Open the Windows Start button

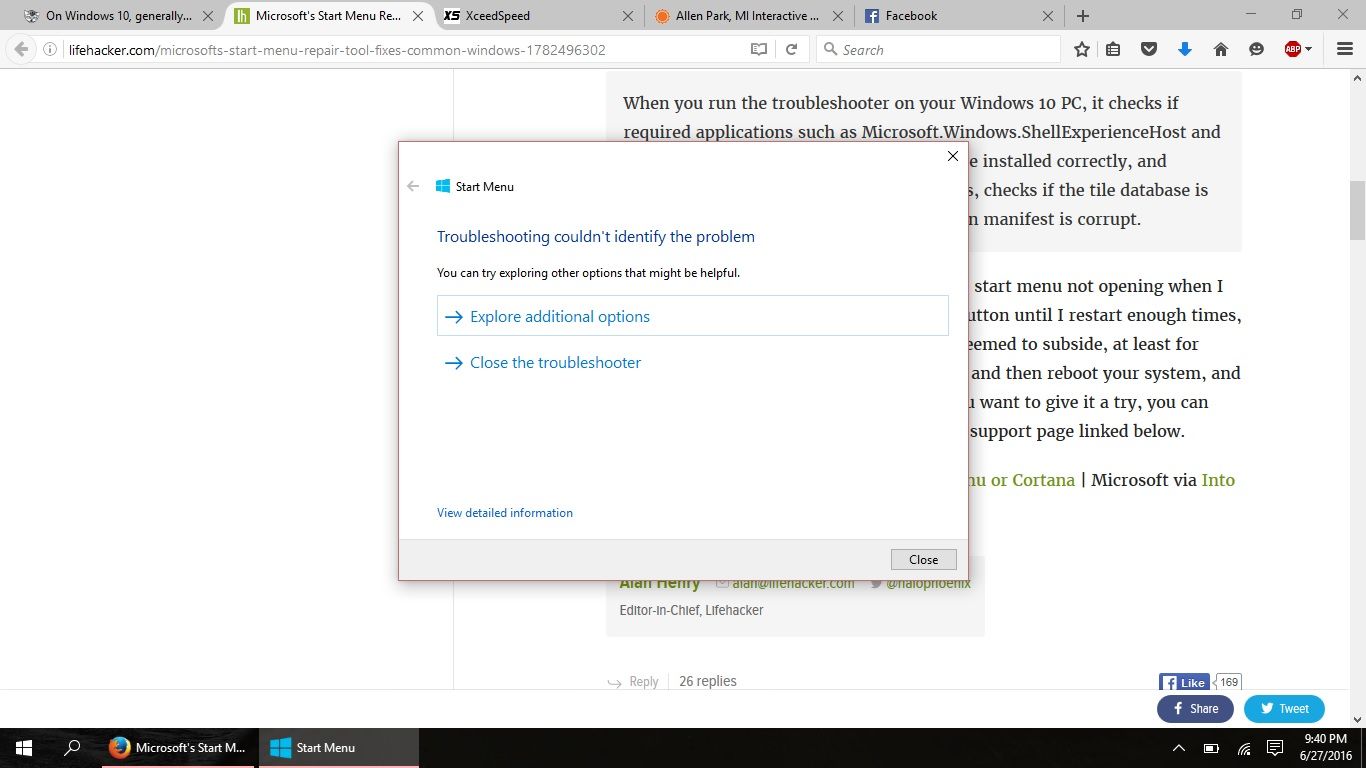(24, 748)
